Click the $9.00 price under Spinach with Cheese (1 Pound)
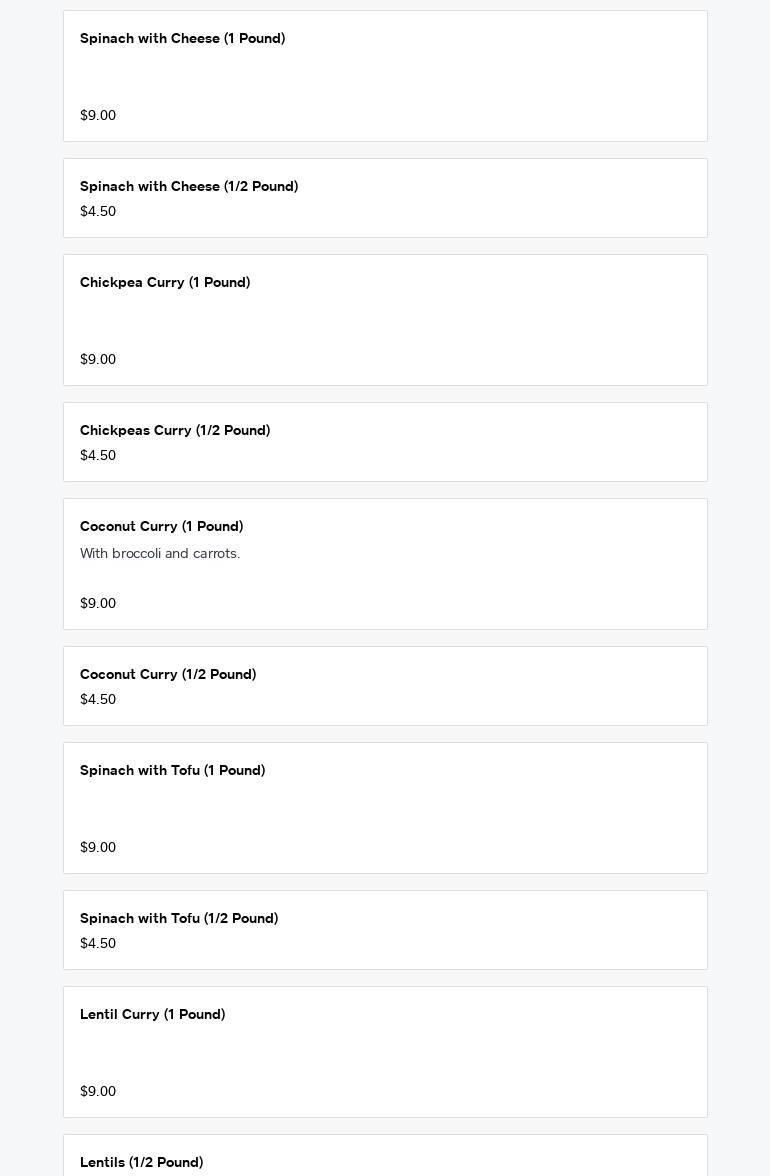 (x=98, y=116)
